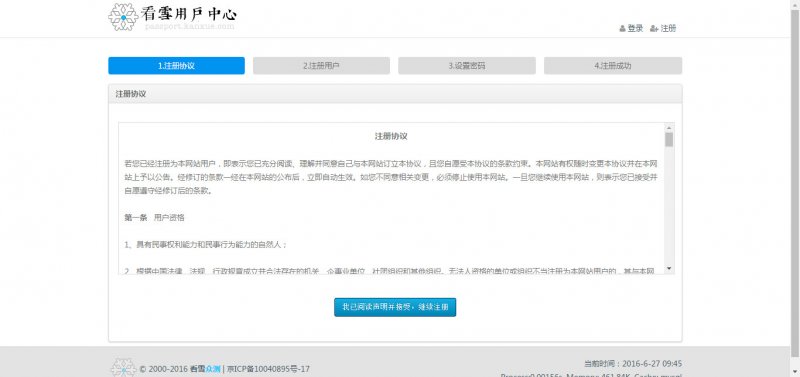
Task: Click agreement scrollbar down arrow
Action: point(669,269)
